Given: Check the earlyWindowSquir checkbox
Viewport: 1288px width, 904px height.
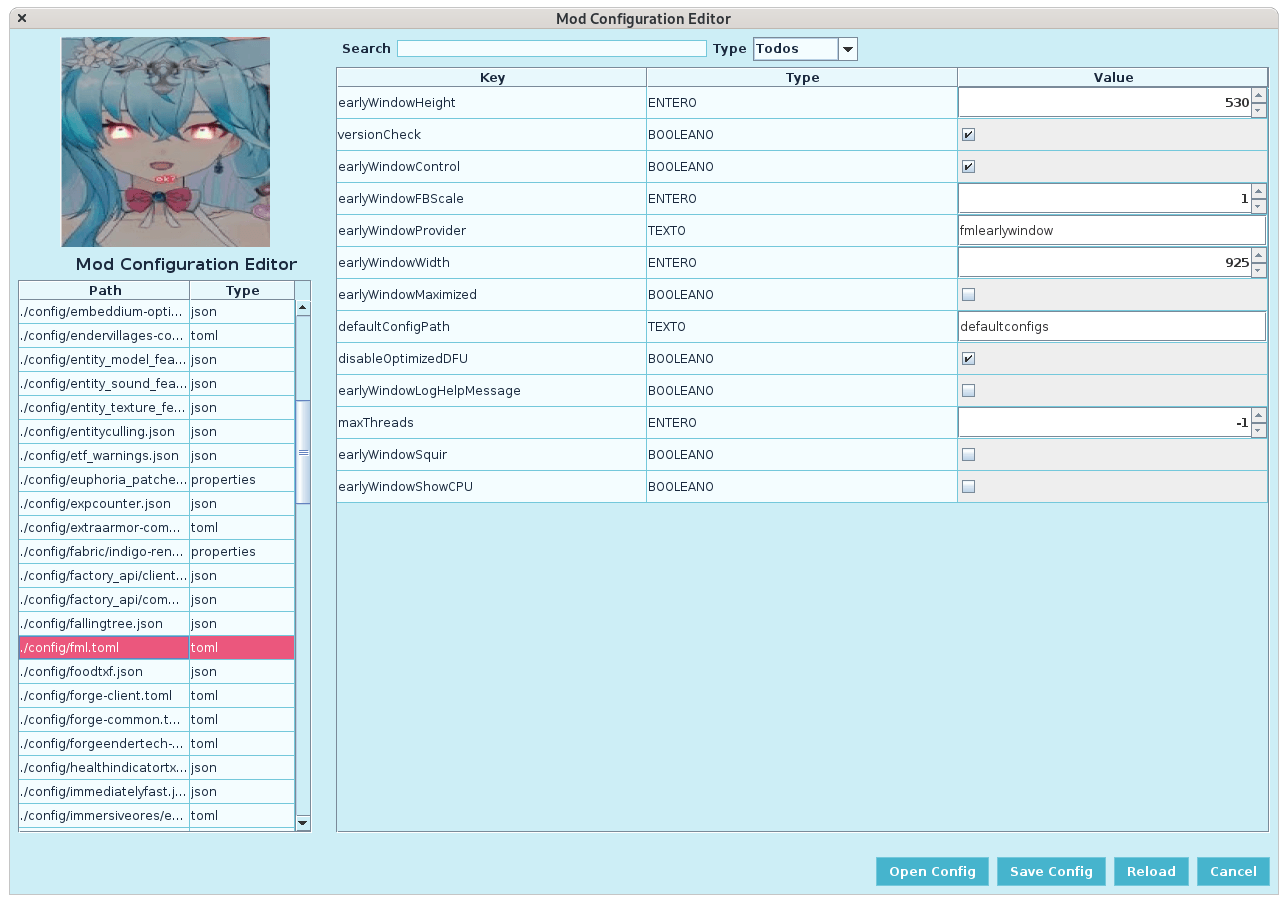Looking at the screenshot, I should click(x=968, y=455).
